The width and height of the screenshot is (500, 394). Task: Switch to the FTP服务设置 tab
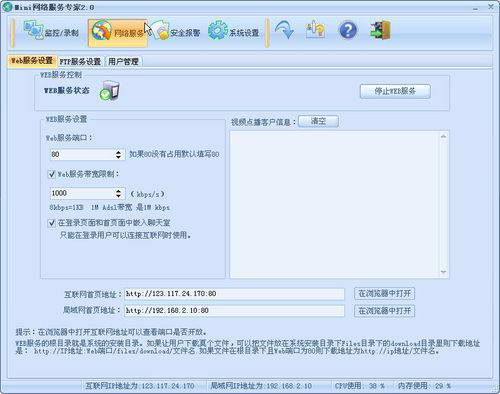(x=80, y=61)
